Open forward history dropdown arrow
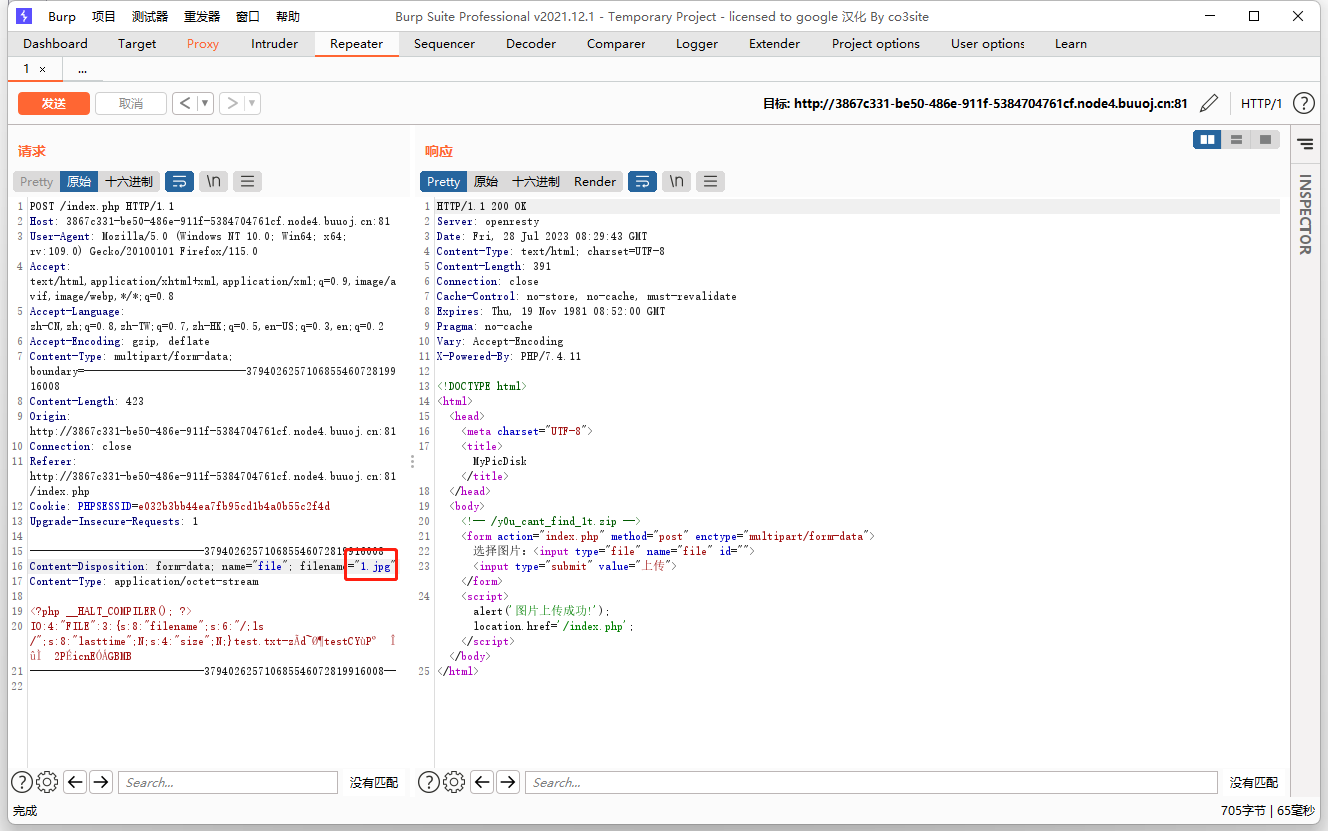Viewport: 1328px width, 831px height. tap(252, 103)
